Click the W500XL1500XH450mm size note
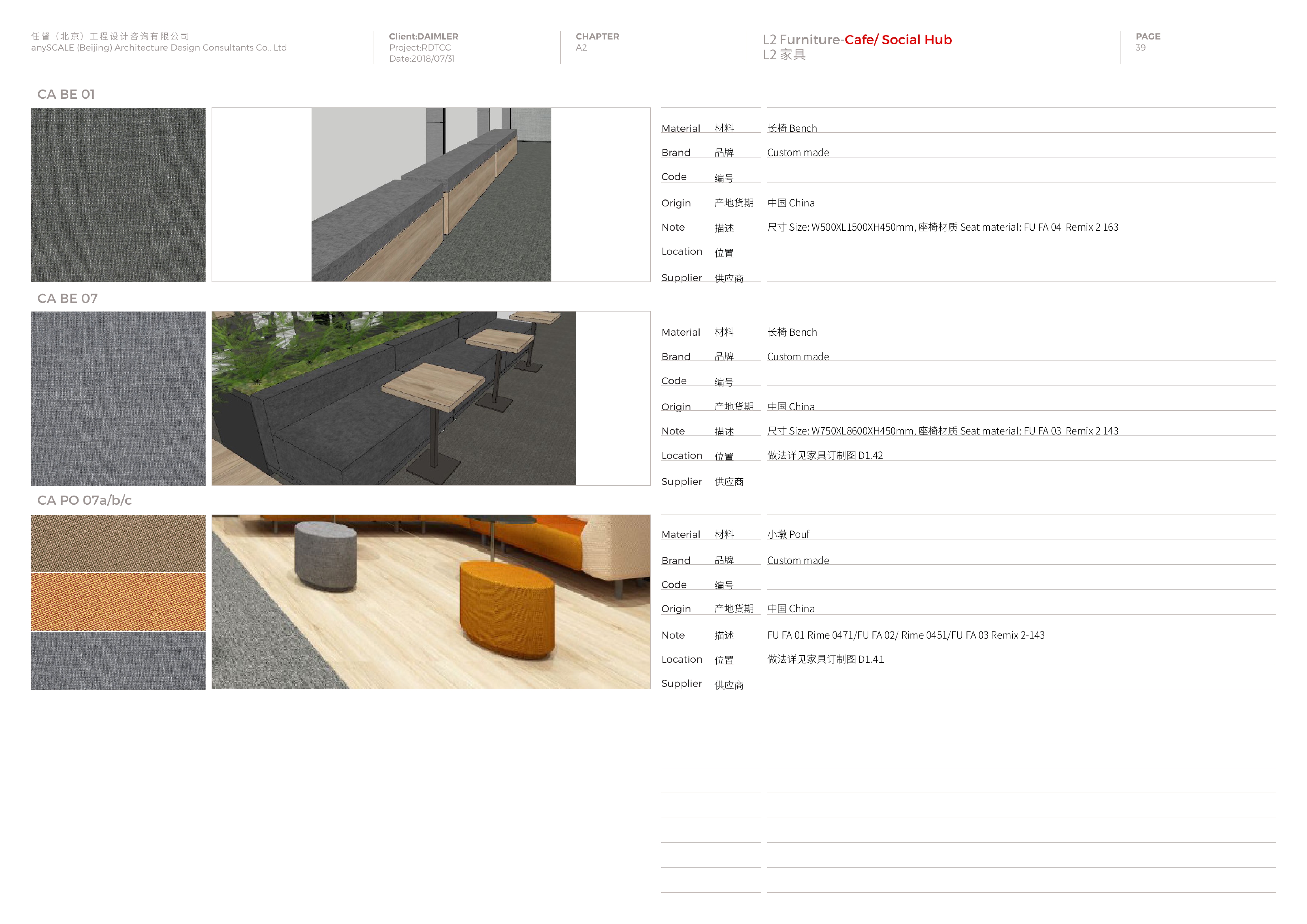This screenshot has width=1307, height=924. click(x=862, y=228)
